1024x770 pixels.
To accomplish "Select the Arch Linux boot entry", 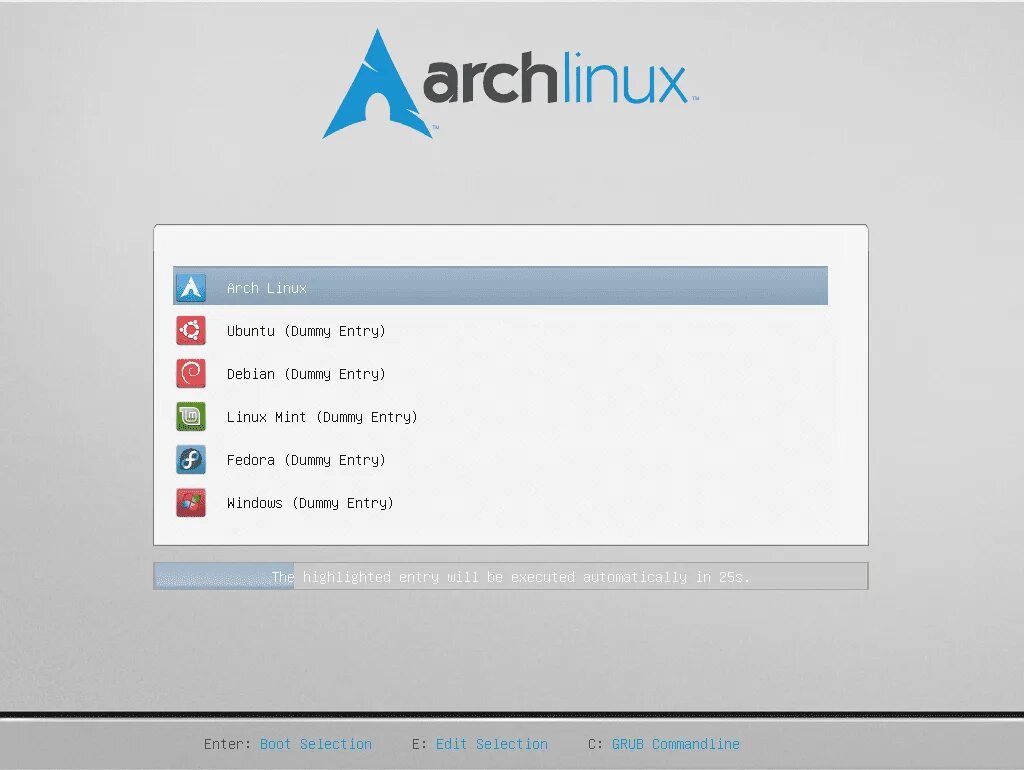I will tap(500, 285).
